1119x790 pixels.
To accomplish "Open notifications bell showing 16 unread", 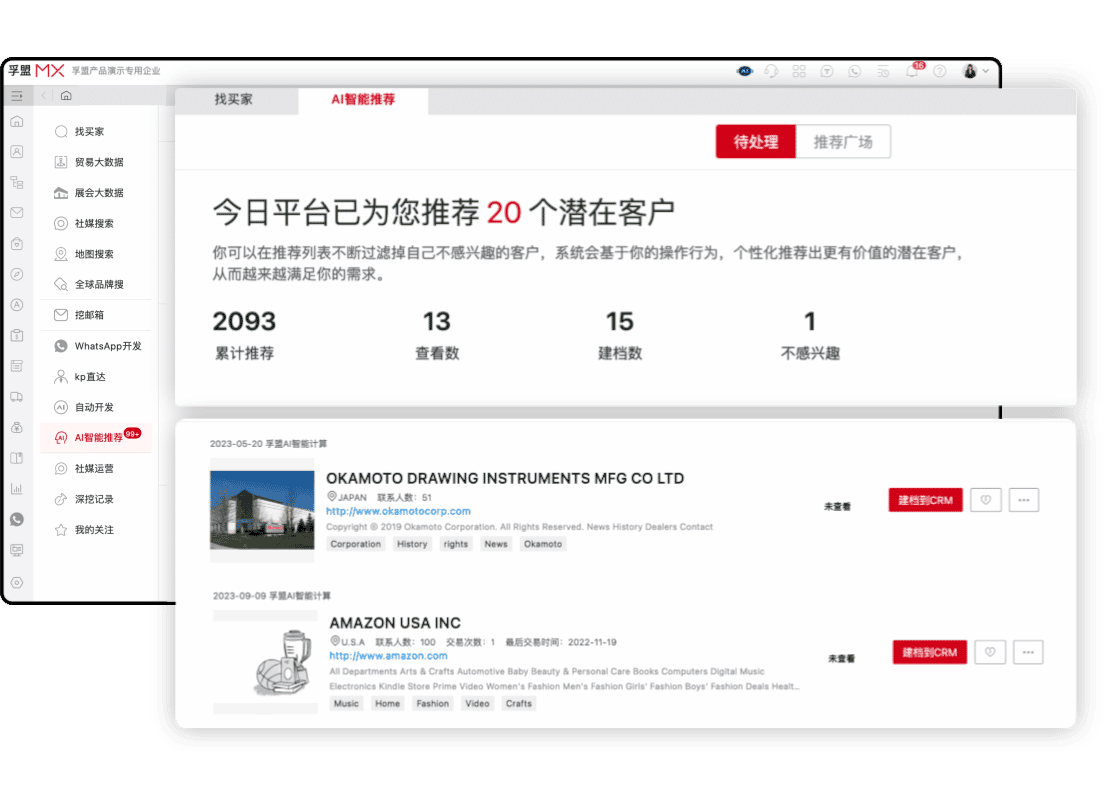I will point(913,70).
